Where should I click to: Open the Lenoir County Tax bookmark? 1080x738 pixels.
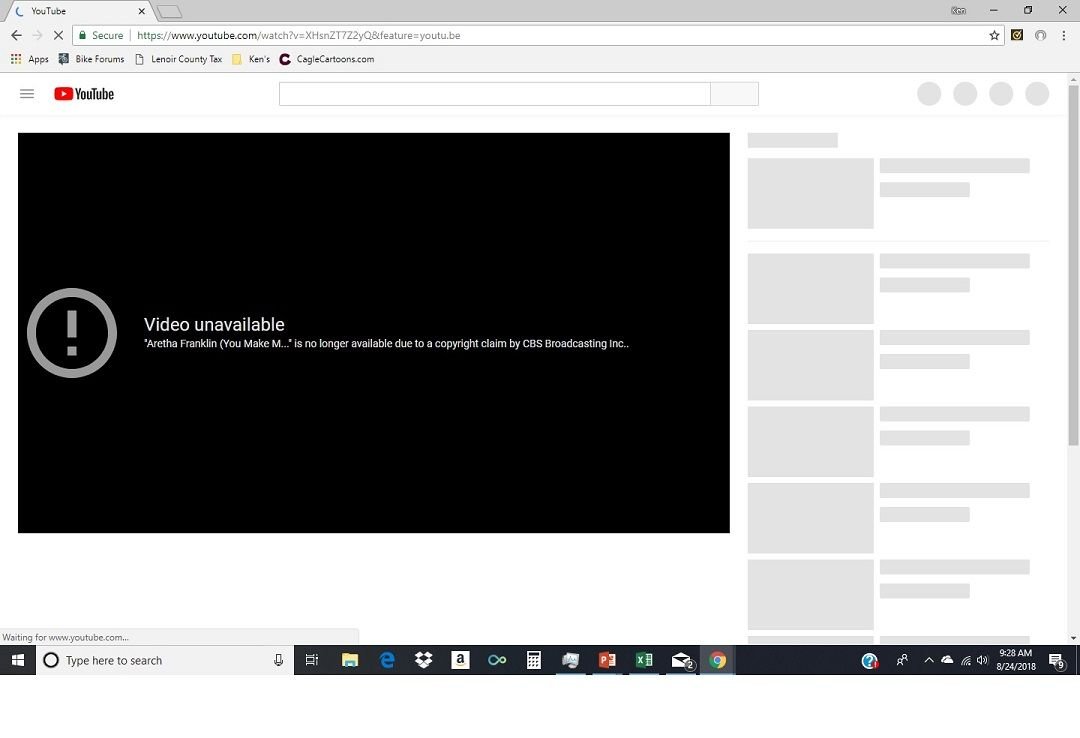click(178, 59)
